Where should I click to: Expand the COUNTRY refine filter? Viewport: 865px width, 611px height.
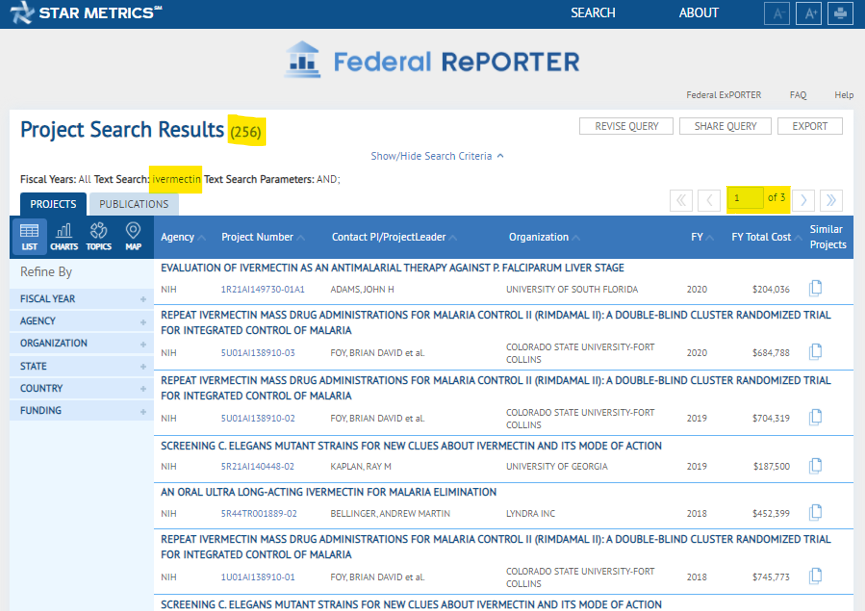tap(82, 388)
